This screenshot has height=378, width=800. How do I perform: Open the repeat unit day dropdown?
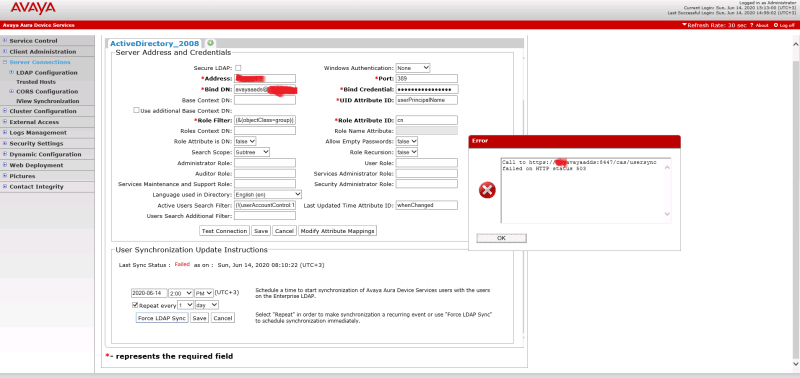click(207, 305)
